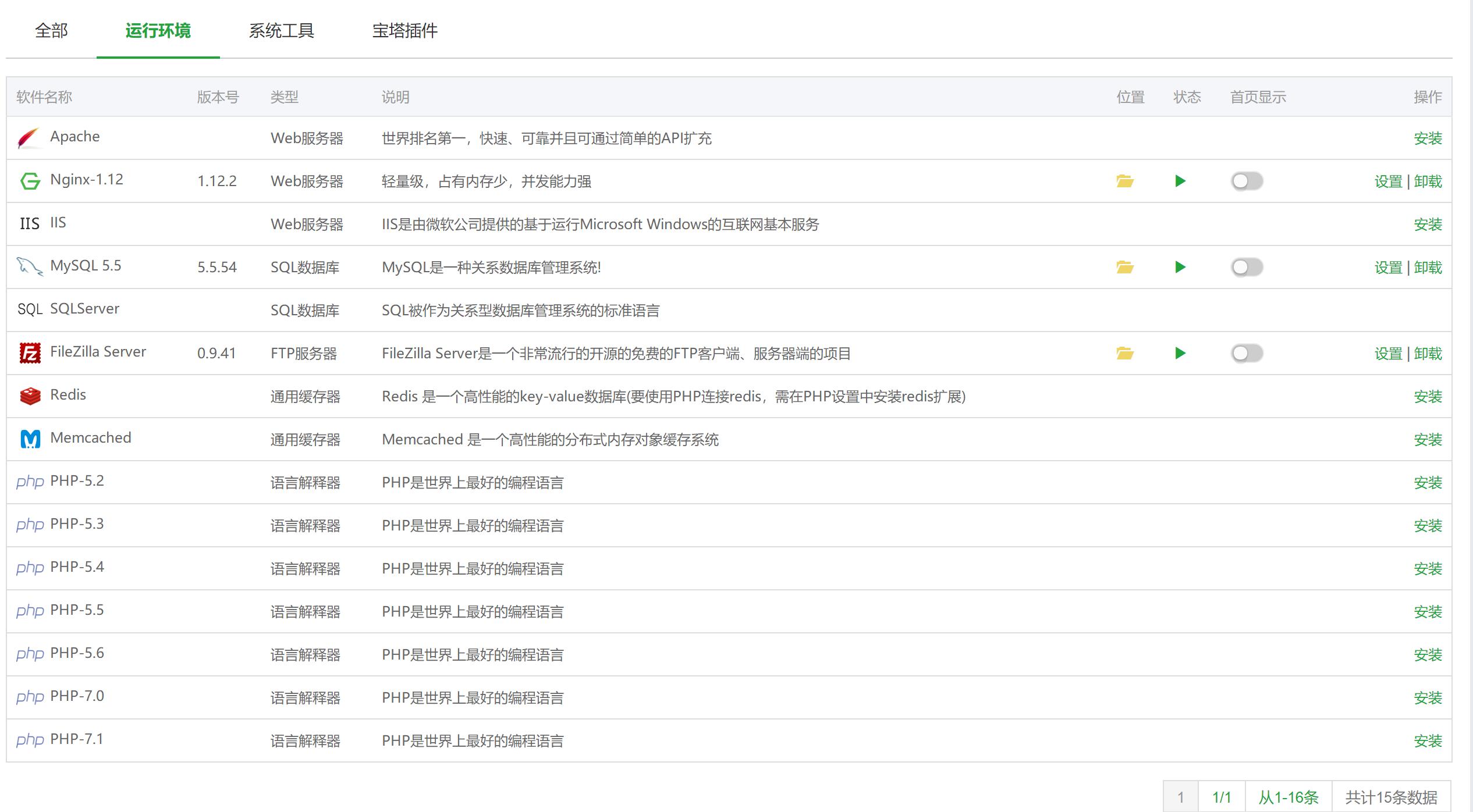The width and height of the screenshot is (1473, 812).
Task: Toggle homepage display for Nginx-1.12
Action: tap(1247, 181)
